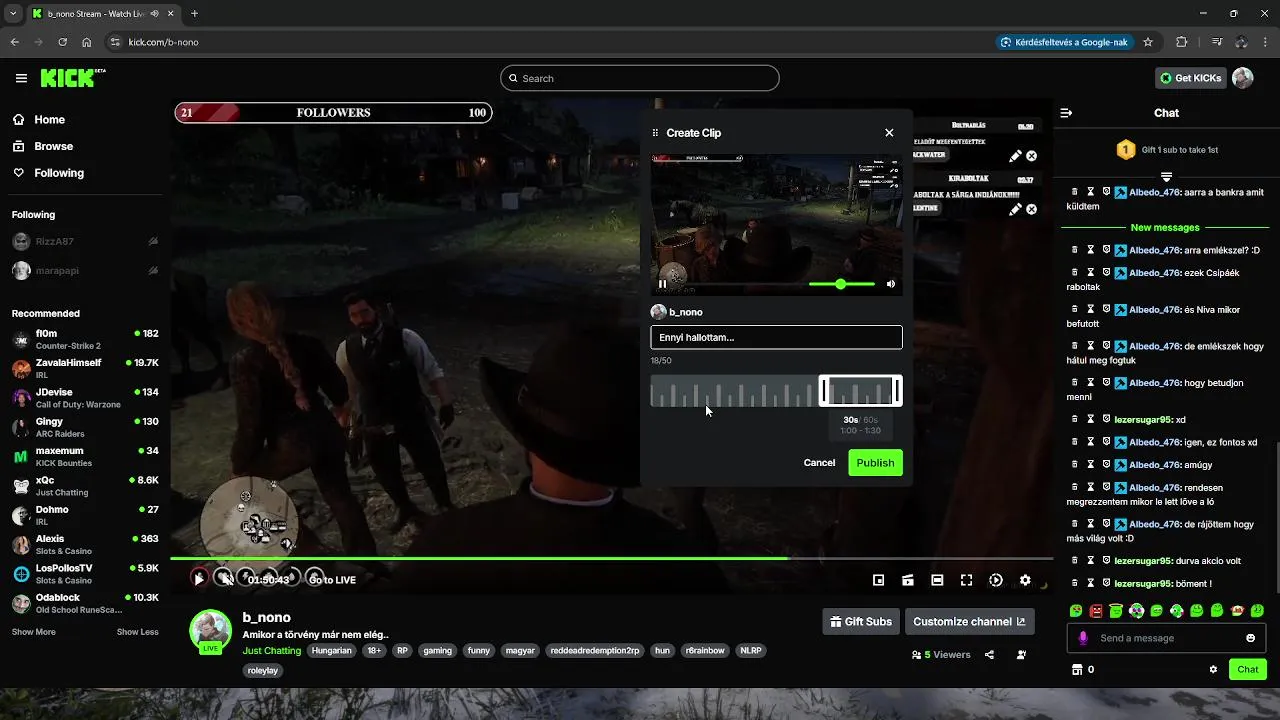Click the New messages divider in chat

(1165, 227)
